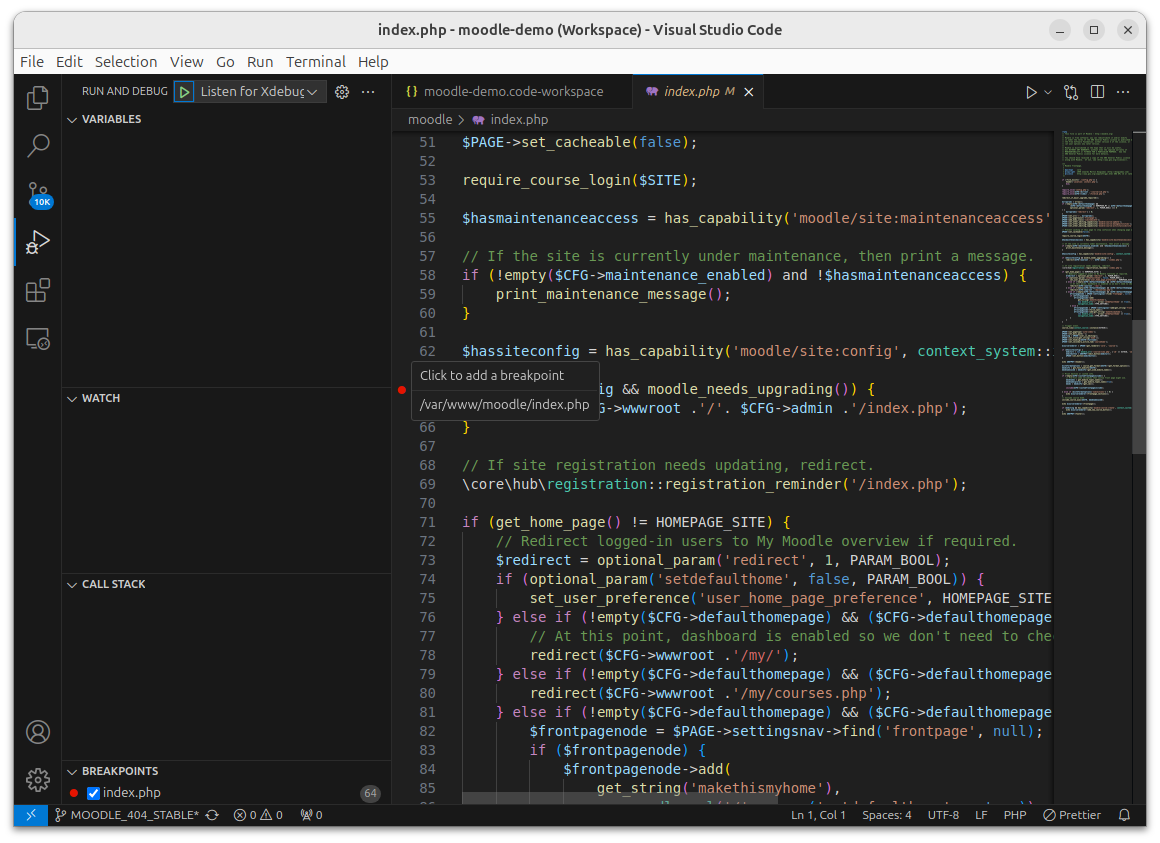Open launch.json via debug gear icon
The width and height of the screenshot is (1160, 843).
coord(342,92)
